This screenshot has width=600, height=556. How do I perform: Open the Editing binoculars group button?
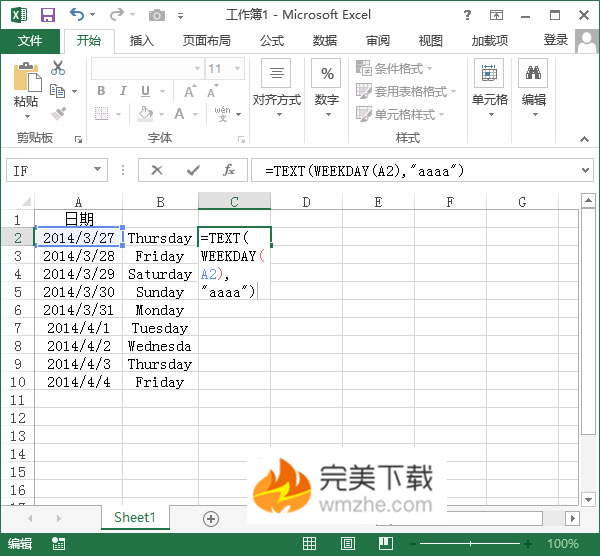tap(534, 88)
